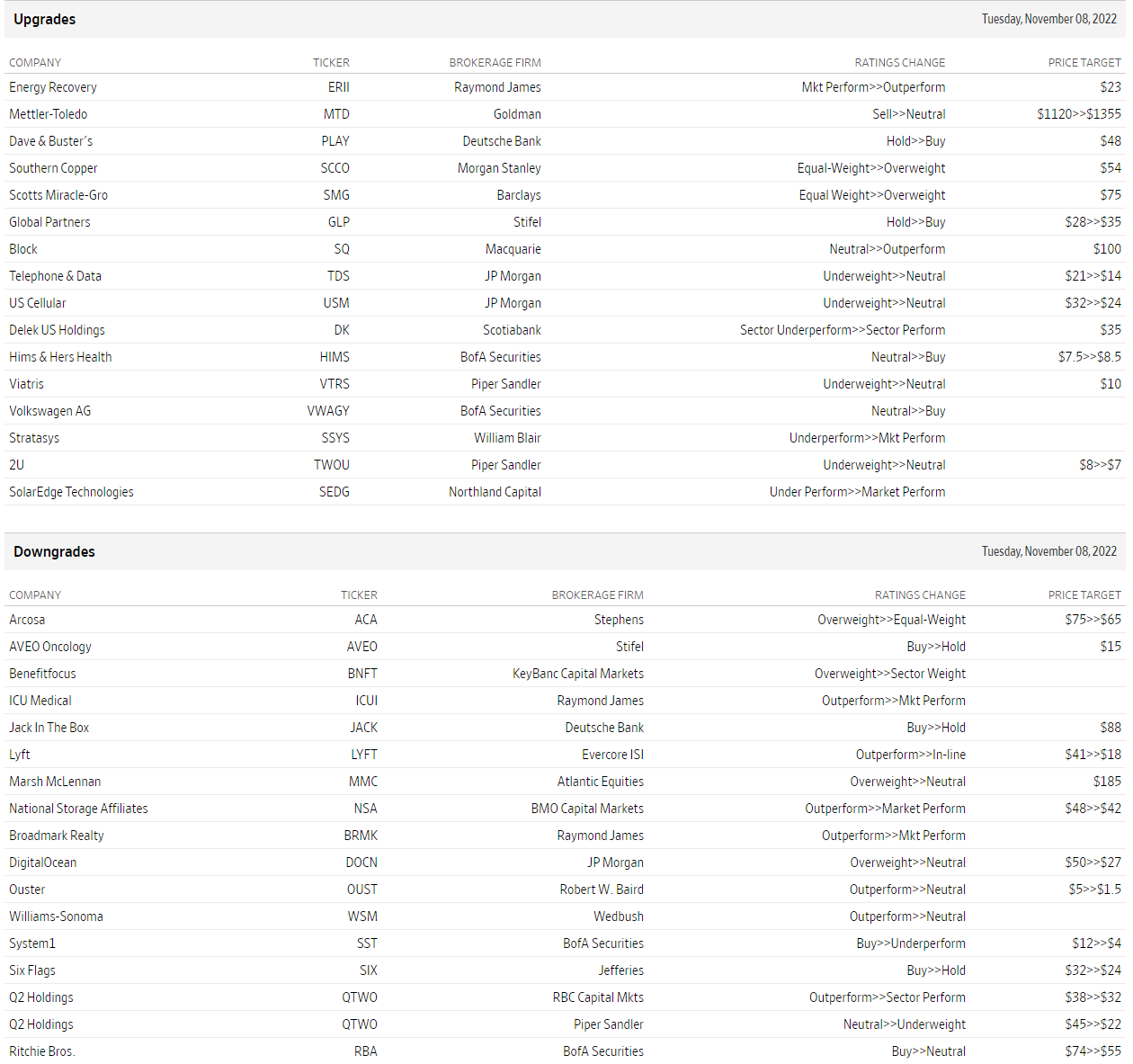
Task: Select the Dave & Buster's company row
Action: 51,141
